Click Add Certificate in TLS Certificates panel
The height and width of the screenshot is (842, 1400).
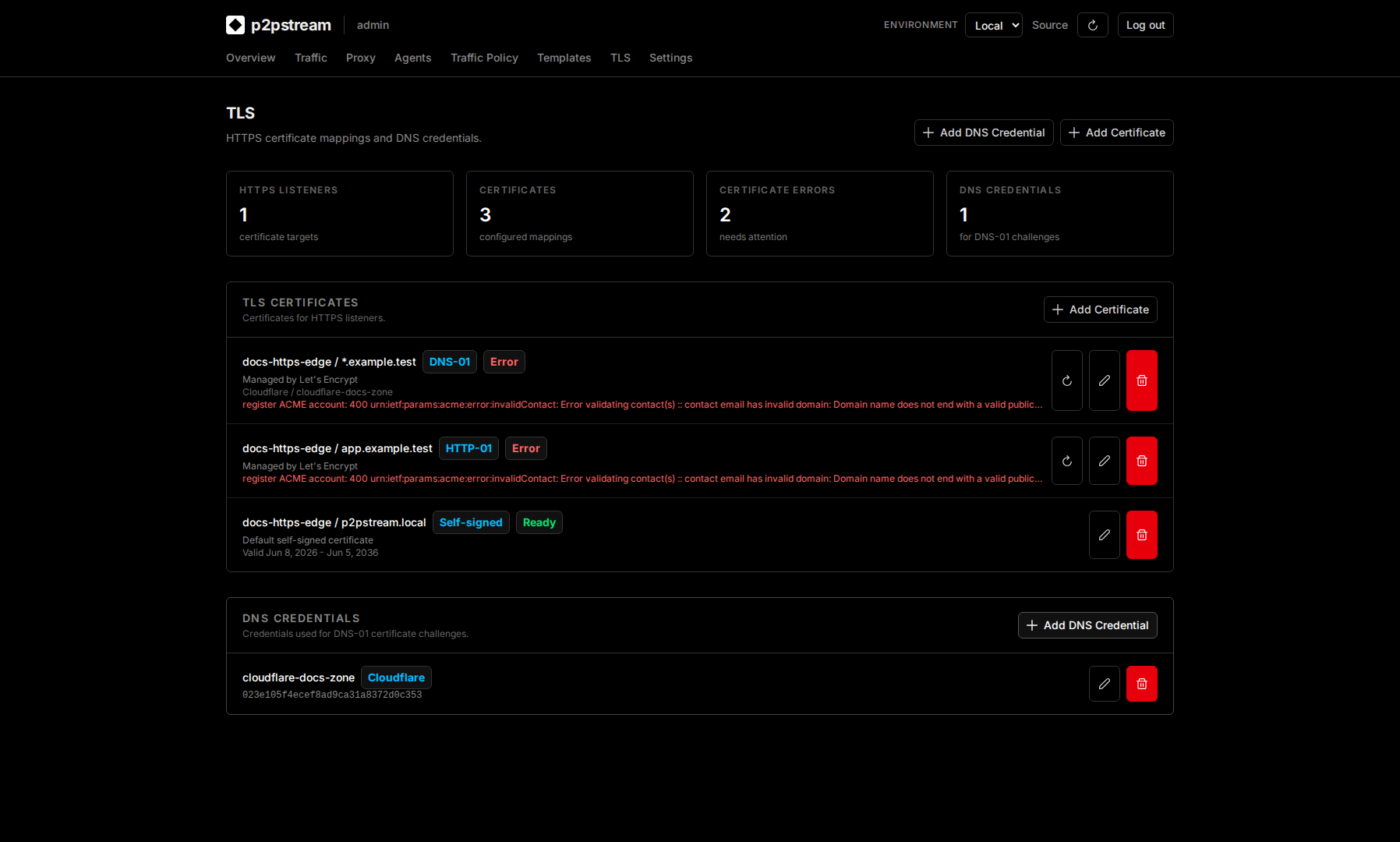coord(1101,310)
